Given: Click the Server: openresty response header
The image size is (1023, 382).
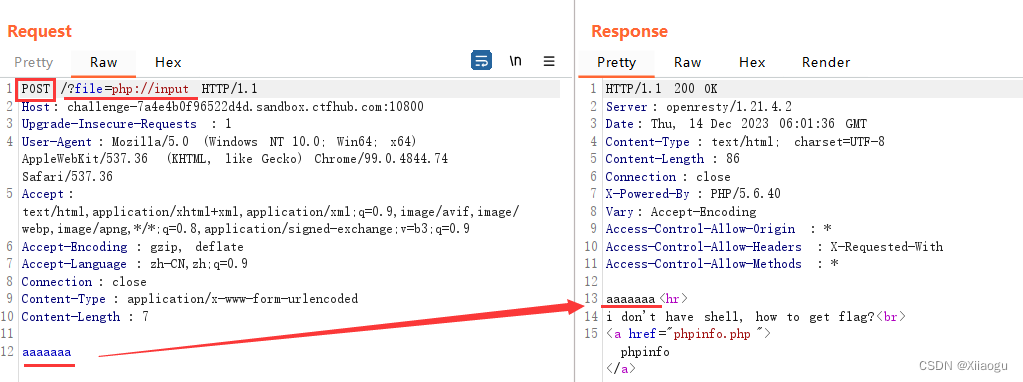Looking at the screenshot, I should click(698, 106).
